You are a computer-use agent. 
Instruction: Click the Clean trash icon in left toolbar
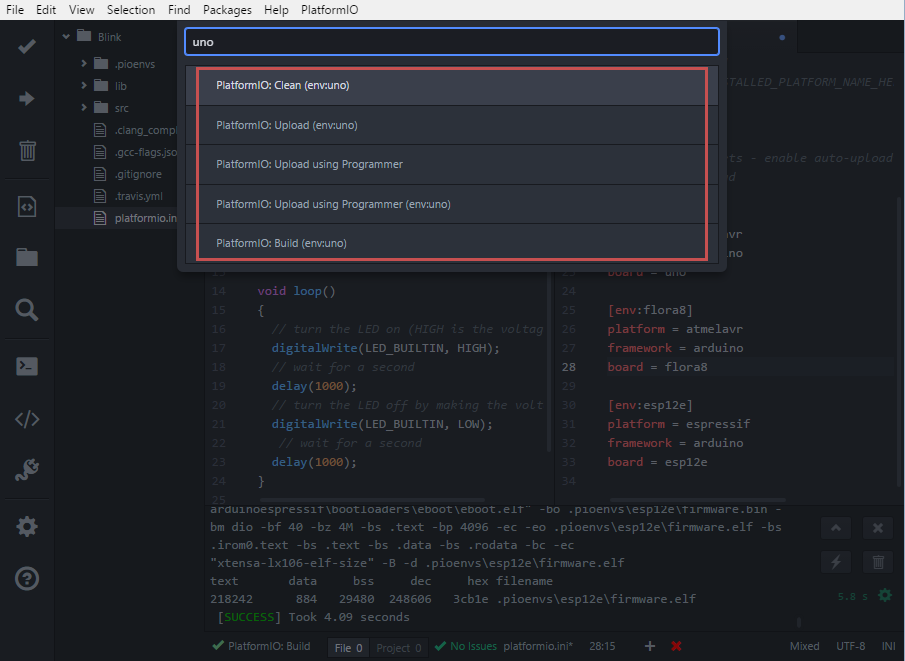point(27,151)
